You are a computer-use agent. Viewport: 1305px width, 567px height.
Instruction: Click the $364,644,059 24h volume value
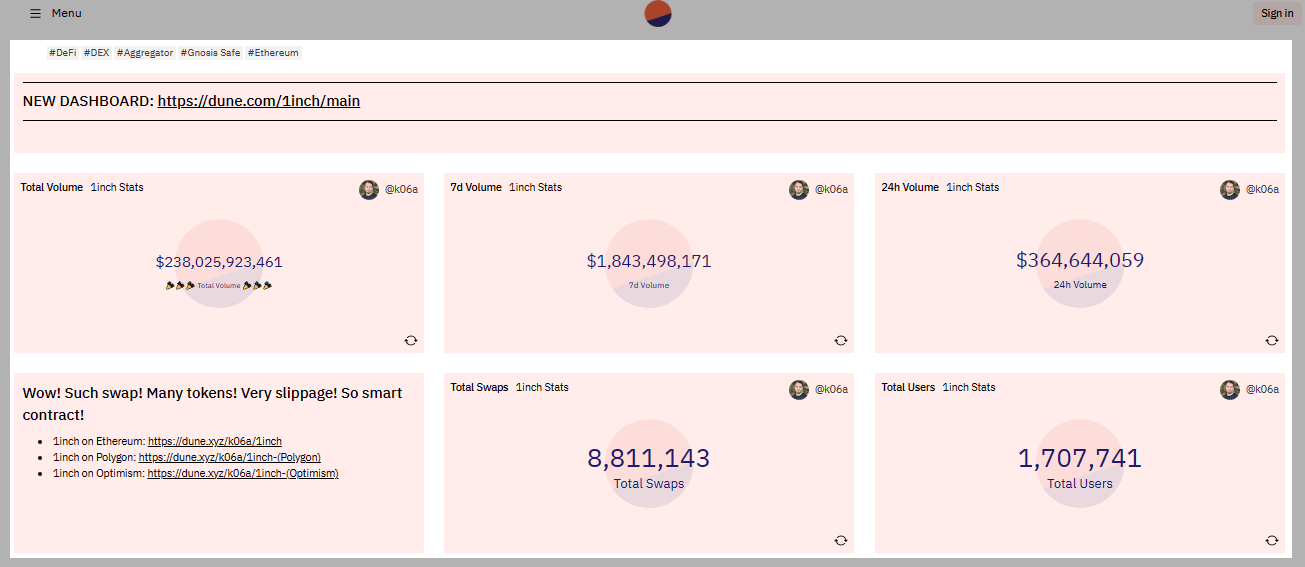click(1080, 260)
